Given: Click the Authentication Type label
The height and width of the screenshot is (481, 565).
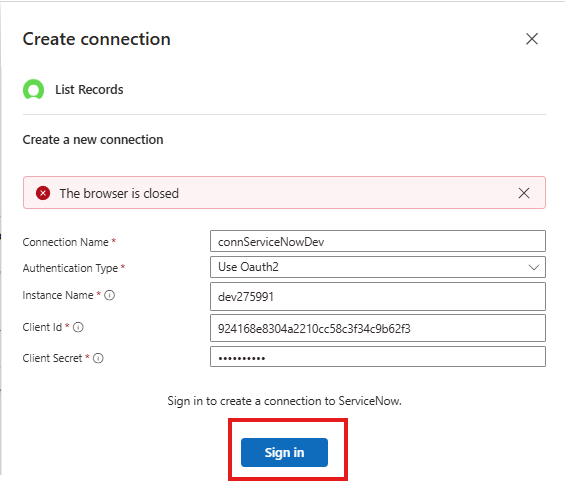Looking at the screenshot, I should (70, 268).
